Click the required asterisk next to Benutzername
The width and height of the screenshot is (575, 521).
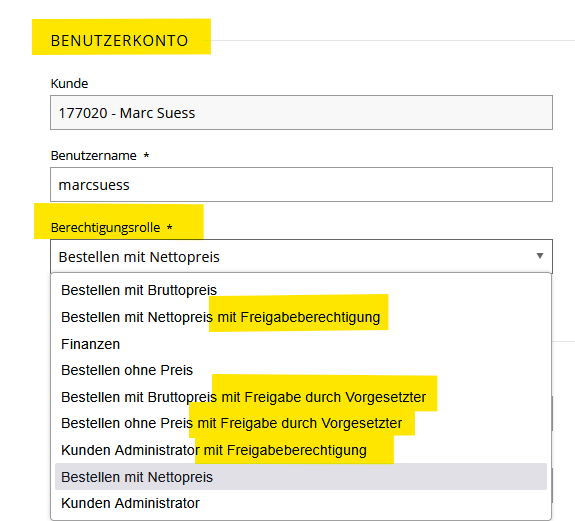pyautogui.click(x=146, y=155)
